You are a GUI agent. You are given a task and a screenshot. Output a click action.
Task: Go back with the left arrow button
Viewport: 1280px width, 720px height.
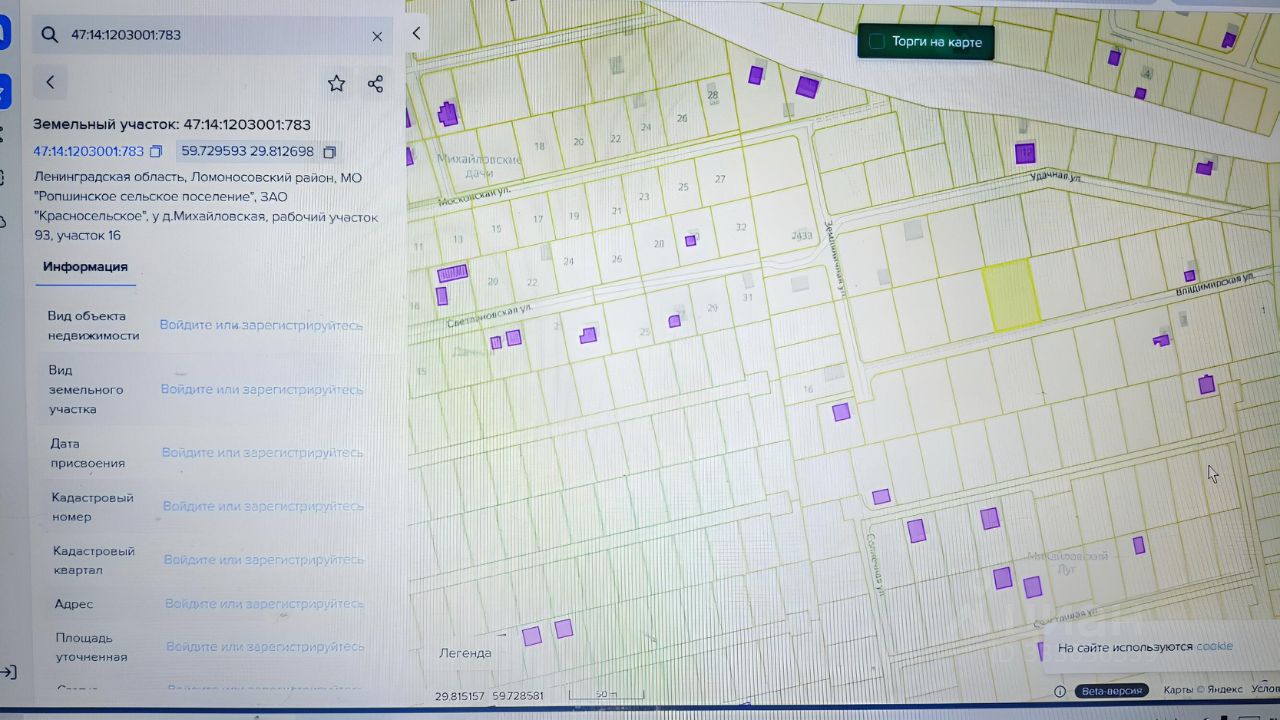click(x=50, y=83)
